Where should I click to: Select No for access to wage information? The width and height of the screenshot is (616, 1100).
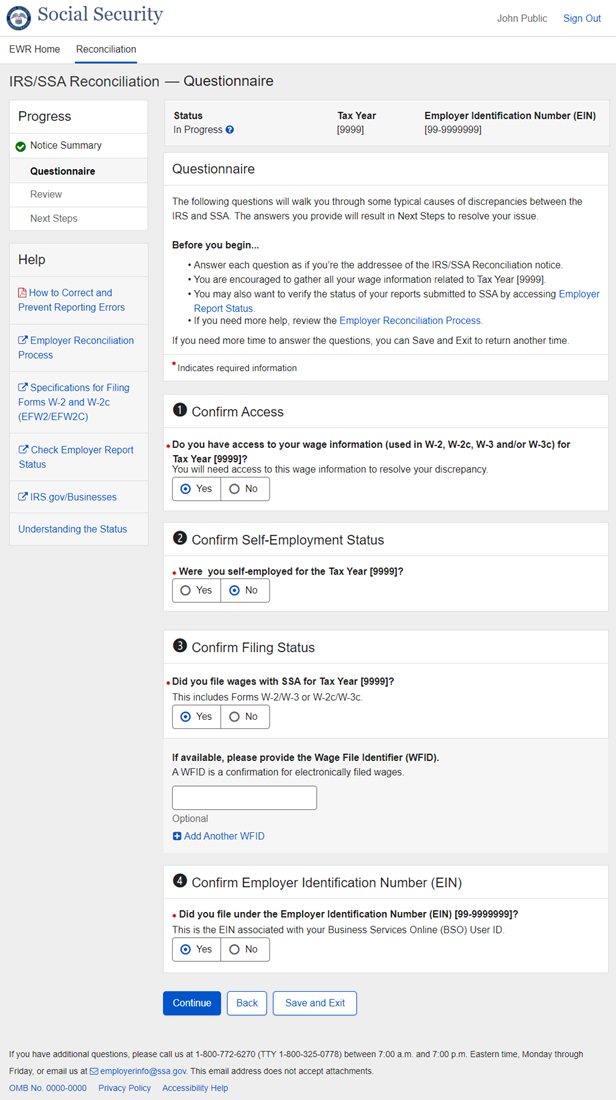244,489
